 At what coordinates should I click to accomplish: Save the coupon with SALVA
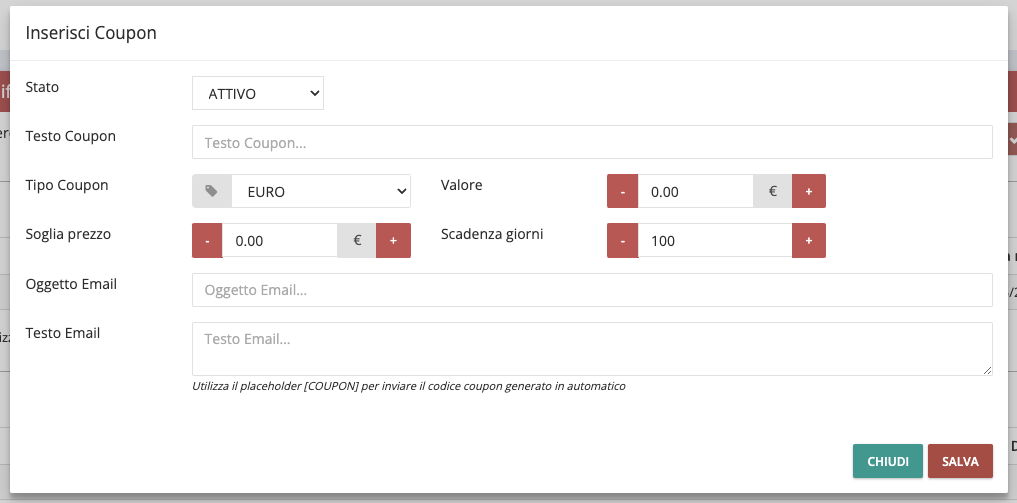click(960, 461)
